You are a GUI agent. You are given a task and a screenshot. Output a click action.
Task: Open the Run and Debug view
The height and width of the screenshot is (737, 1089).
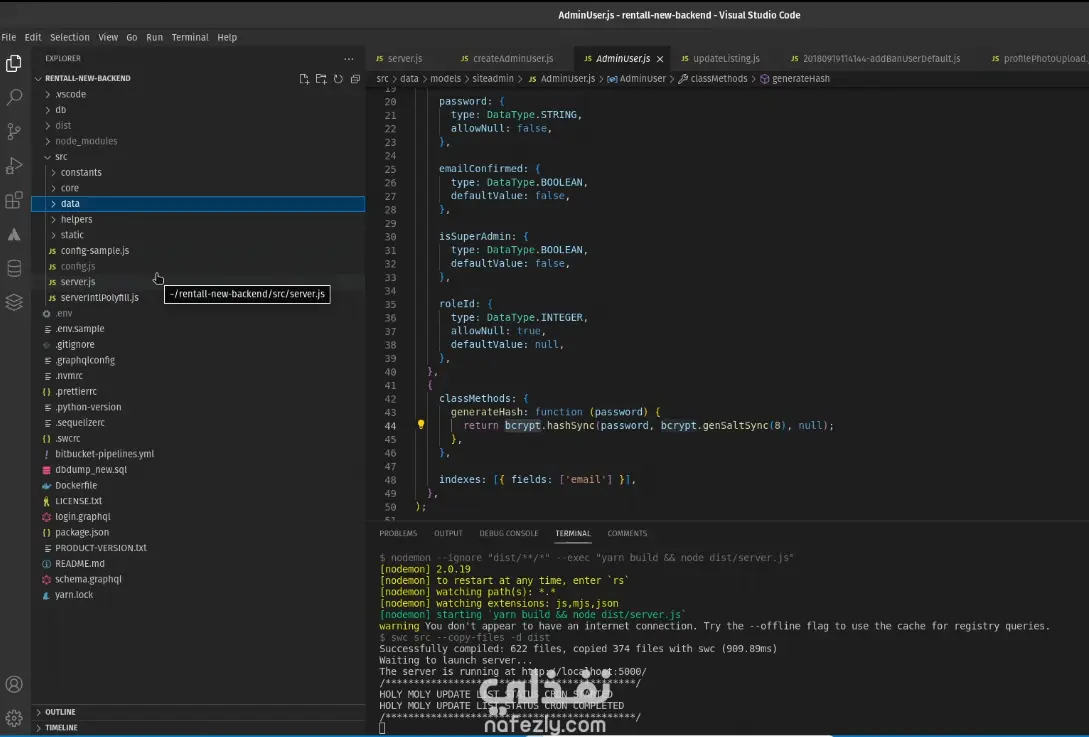14,165
